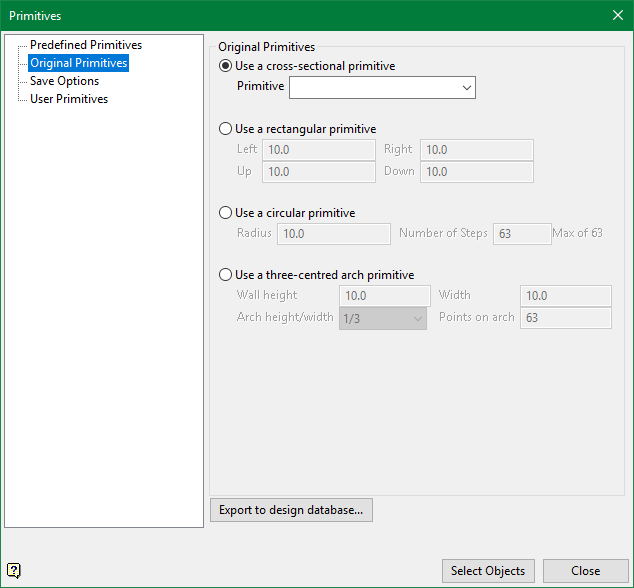Close the Primitives dialog with the X
Screen dimensions: 634x588
(617, 15)
